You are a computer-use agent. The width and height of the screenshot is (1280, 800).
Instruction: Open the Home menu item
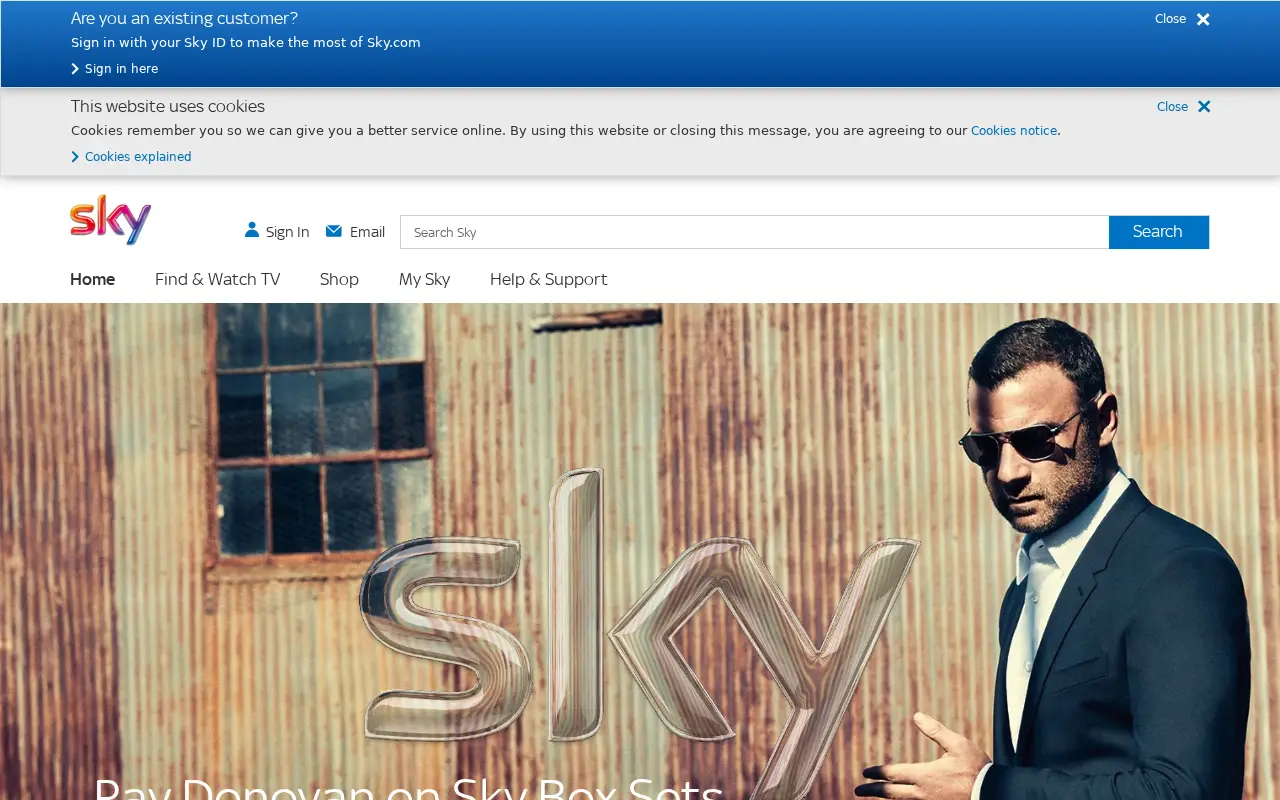click(x=92, y=279)
